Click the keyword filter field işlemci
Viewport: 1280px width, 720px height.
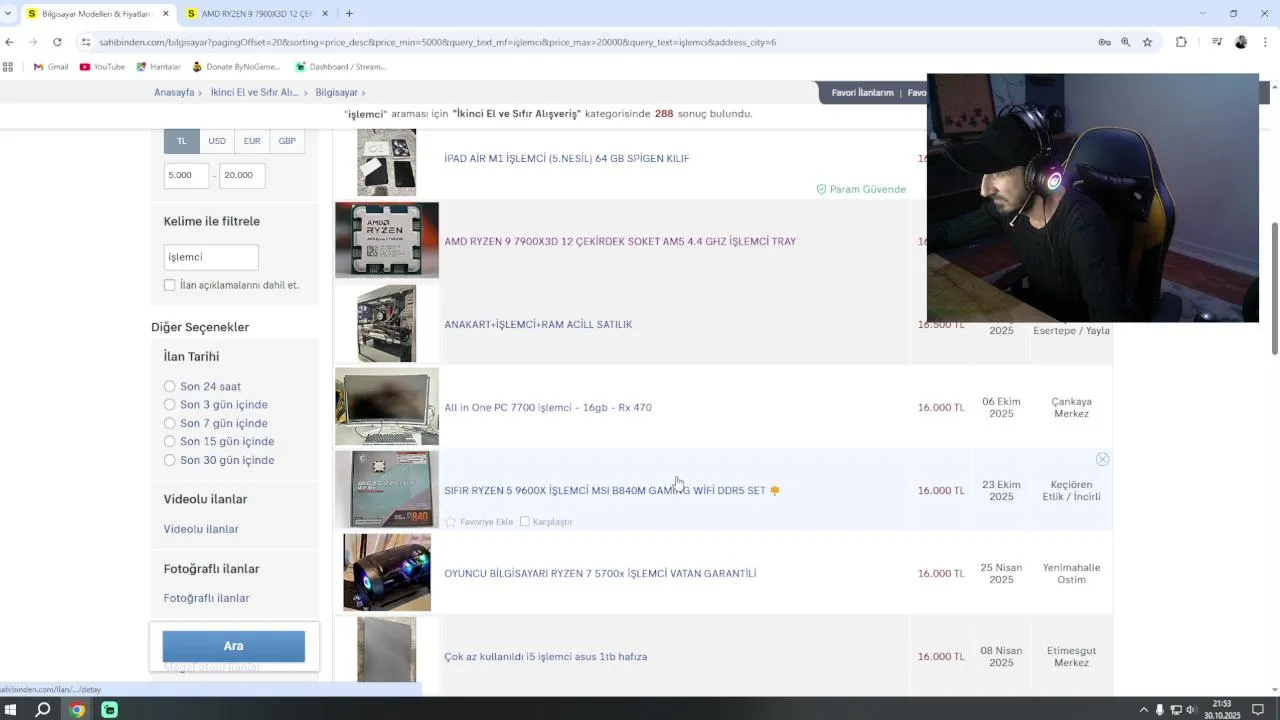[x=211, y=257]
